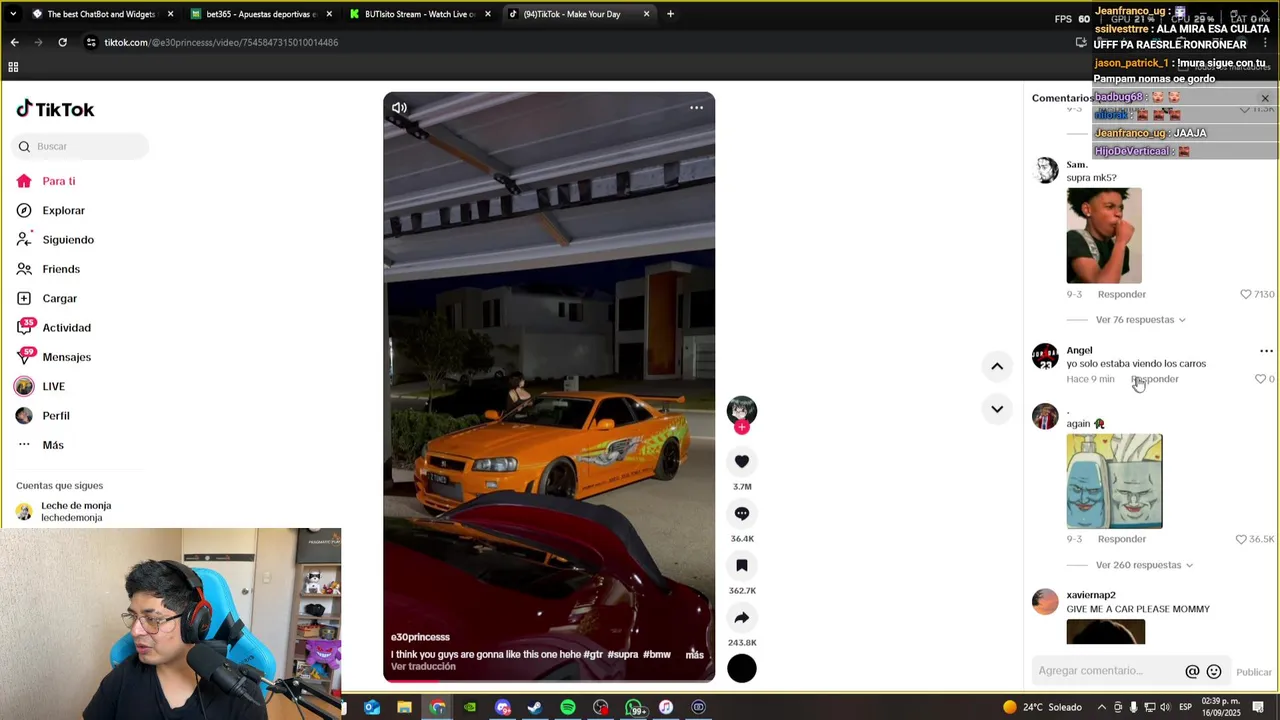Open Sam's comment image thumbnail
Image resolution: width=1280 pixels, height=720 pixels.
pyautogui.click(x=1104, y=236)
